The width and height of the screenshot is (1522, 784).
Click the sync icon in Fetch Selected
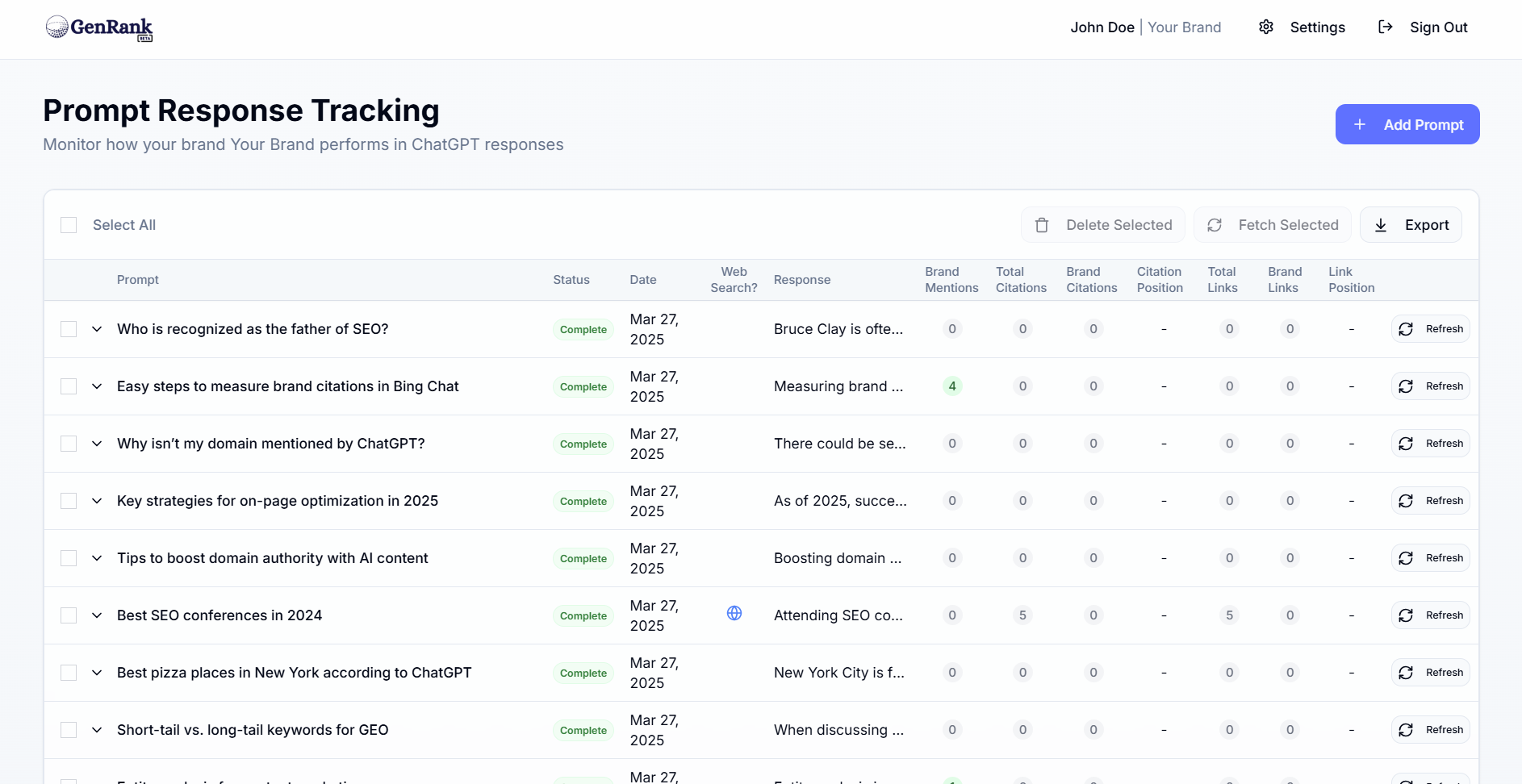point(1215,225)
